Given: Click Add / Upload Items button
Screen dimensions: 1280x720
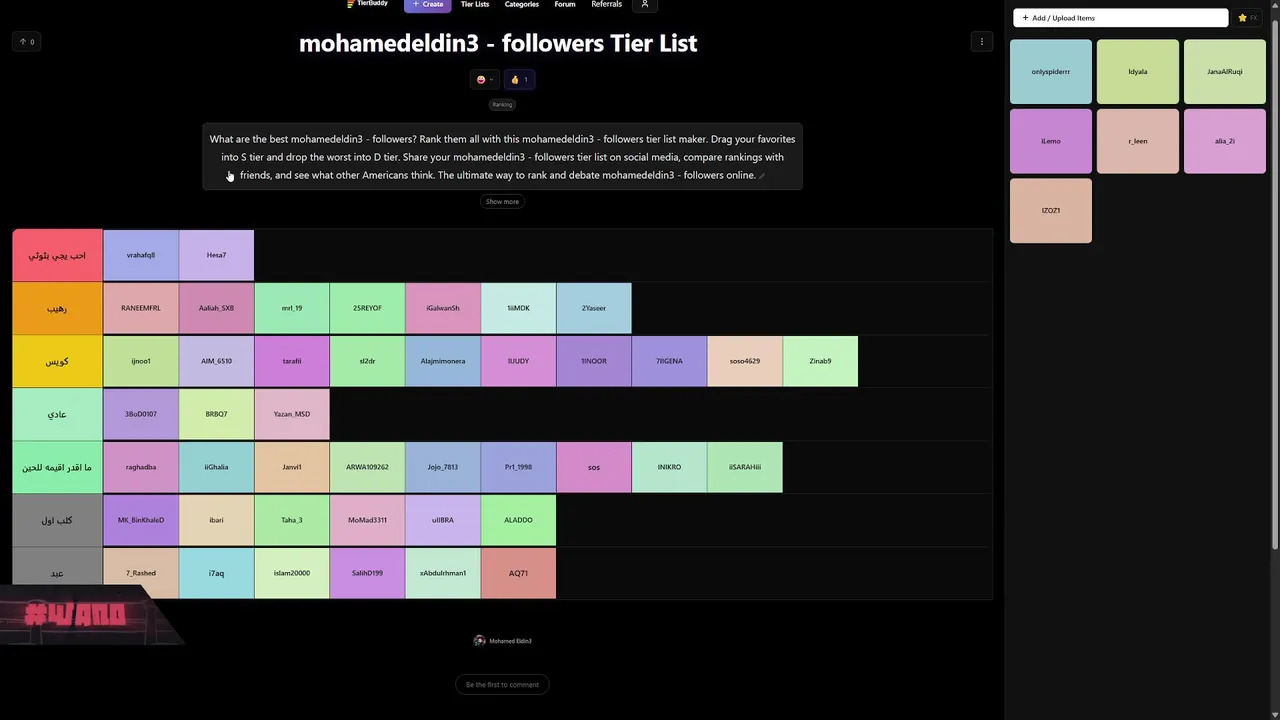Looking at the screenshot, I should (x=1120, y=18).
